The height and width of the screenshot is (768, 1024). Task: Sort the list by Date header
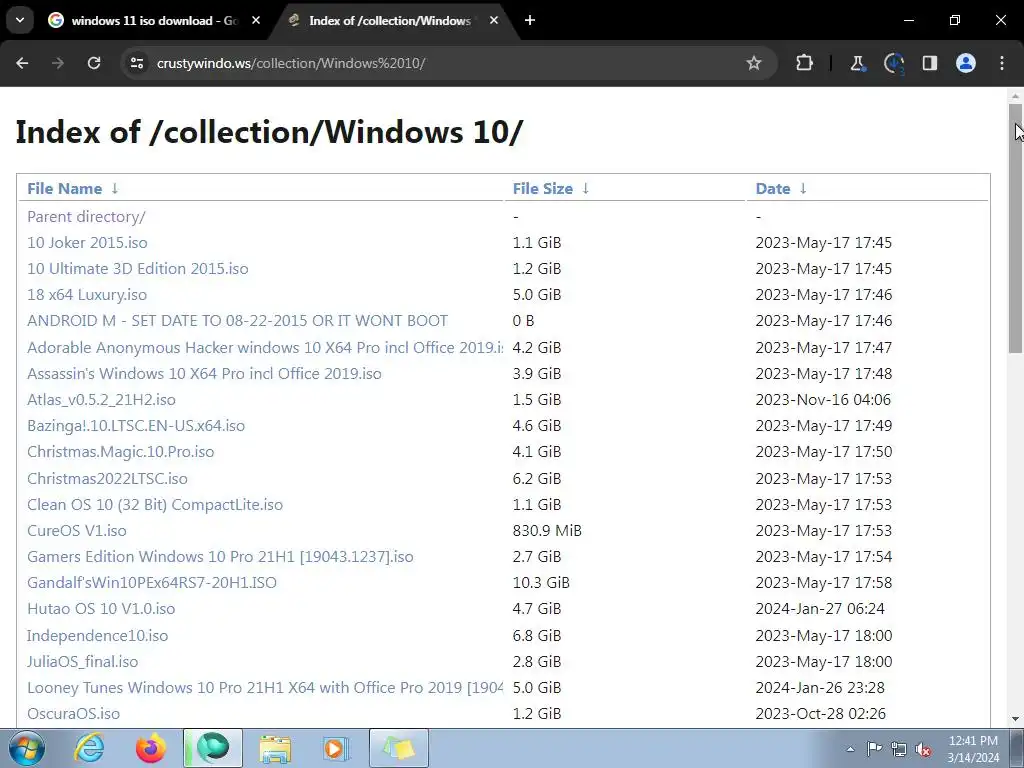pyautogui.click(x=773, y=189)
